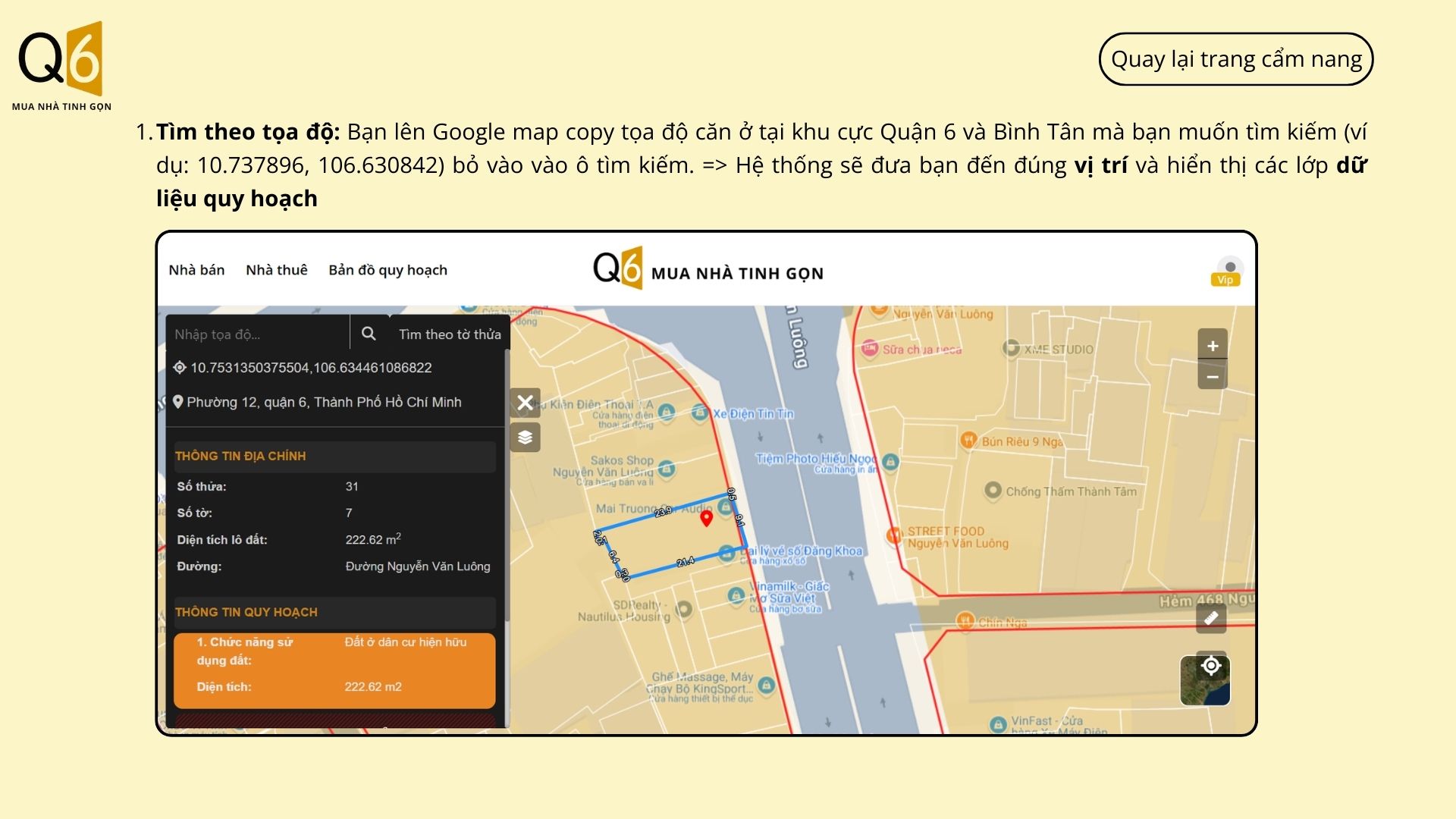This screenshot has width=1456, height=819.
Task: Click Đường Nguyễn Văn Luông value
Action: [x=418, y=566]
